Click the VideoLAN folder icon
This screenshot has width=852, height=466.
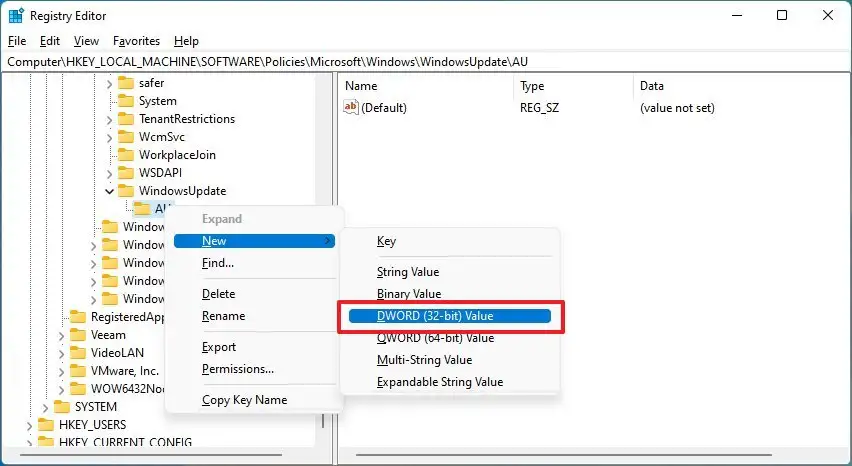[x=78, y=353]
